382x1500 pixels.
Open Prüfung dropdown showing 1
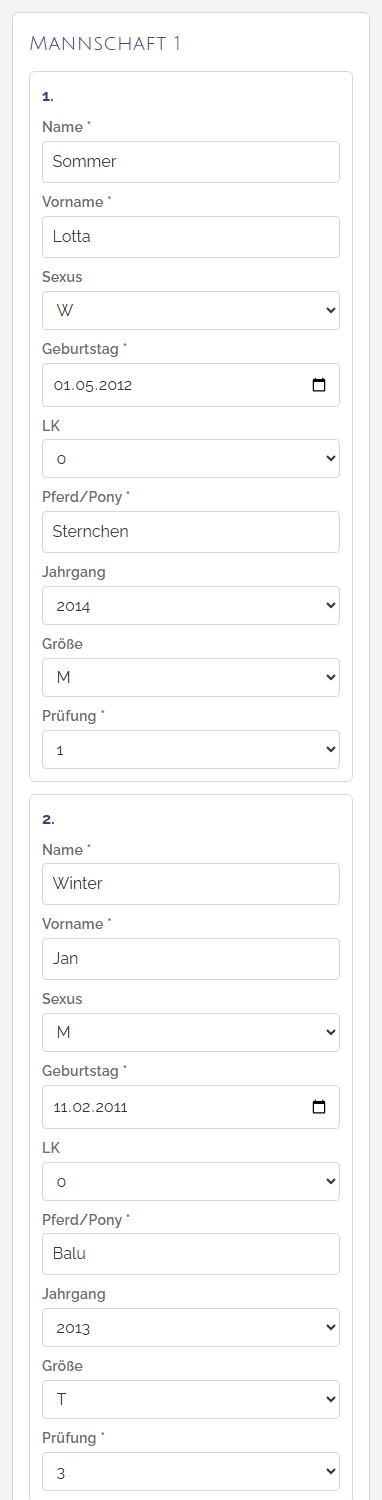[191, 749]
